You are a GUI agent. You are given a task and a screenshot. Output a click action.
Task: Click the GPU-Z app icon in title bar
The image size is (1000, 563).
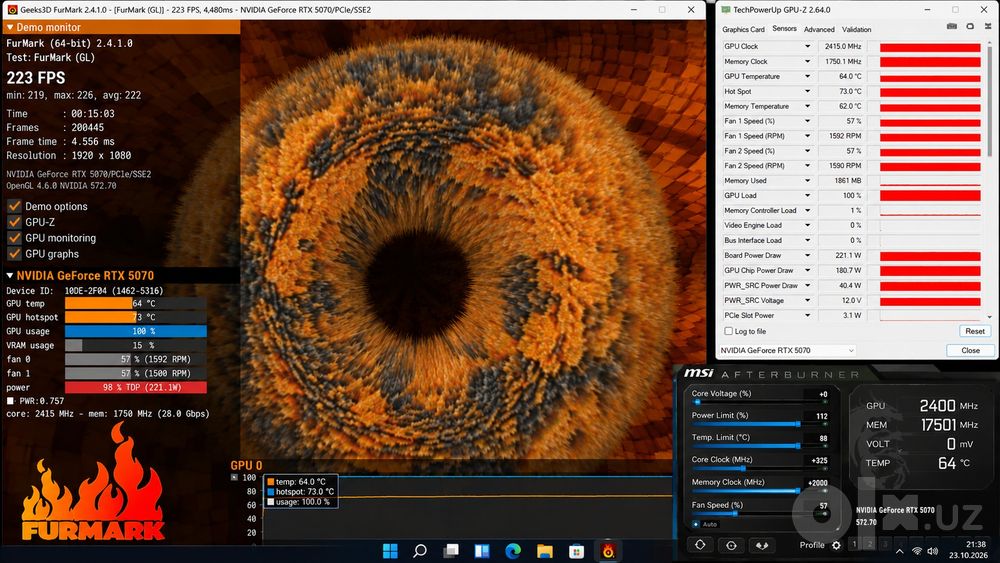pos(725,10)
